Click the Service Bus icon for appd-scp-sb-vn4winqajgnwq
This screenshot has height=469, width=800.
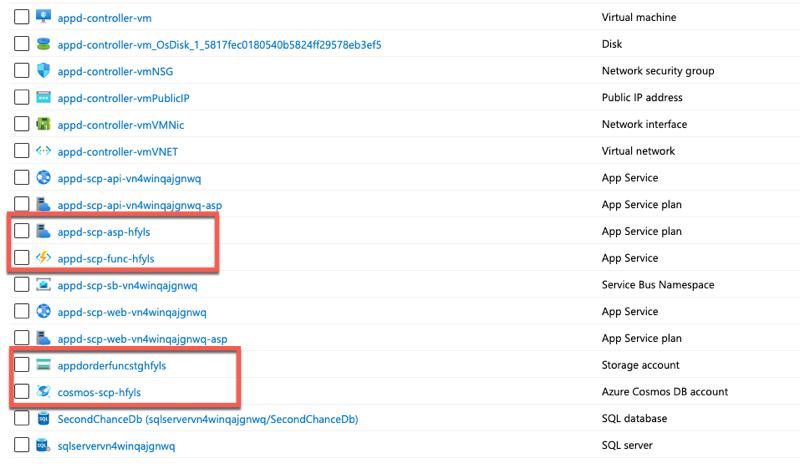point(43,285)
